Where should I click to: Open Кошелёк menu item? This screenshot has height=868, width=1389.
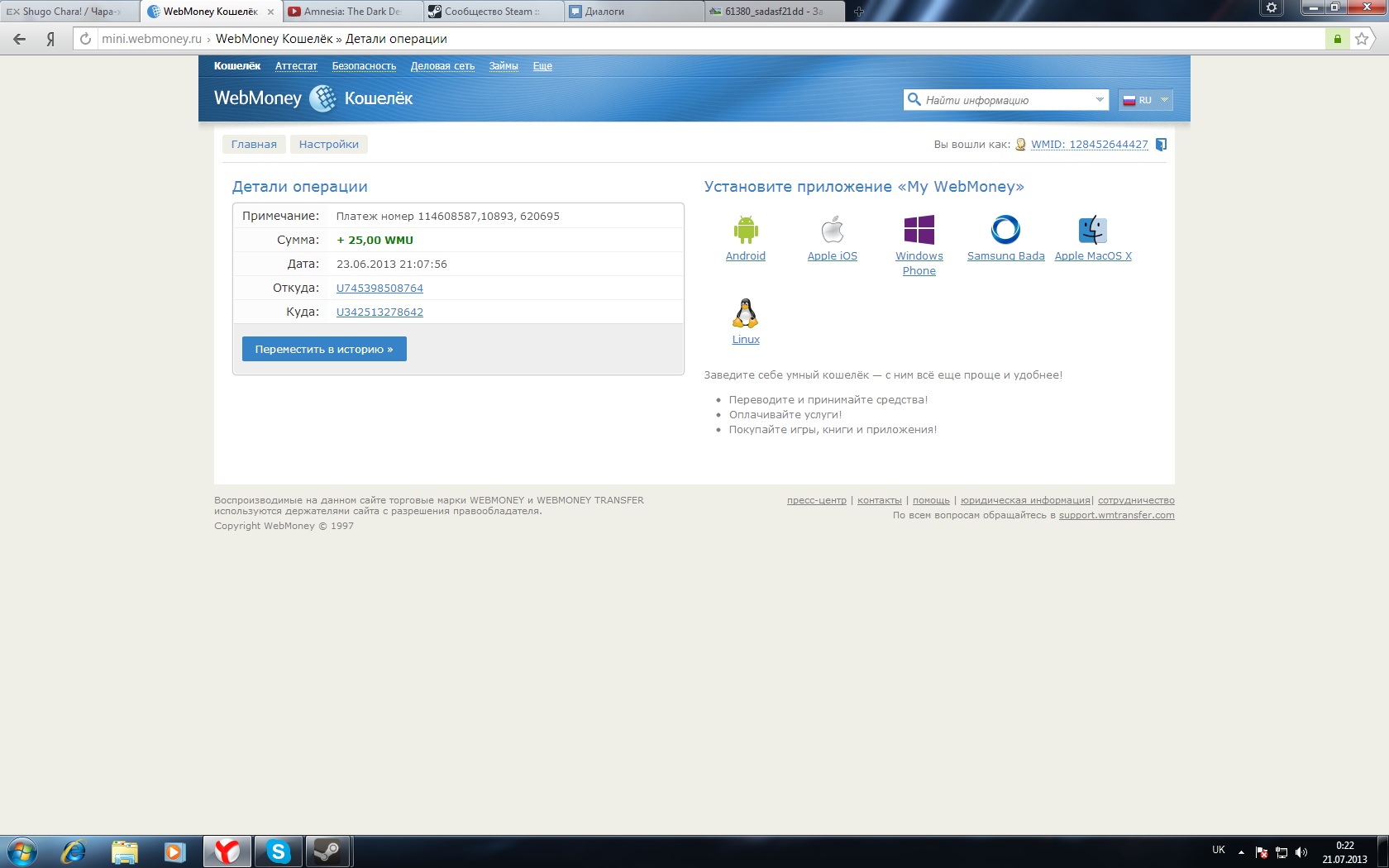pyautogui.click(x=237, y=66)
